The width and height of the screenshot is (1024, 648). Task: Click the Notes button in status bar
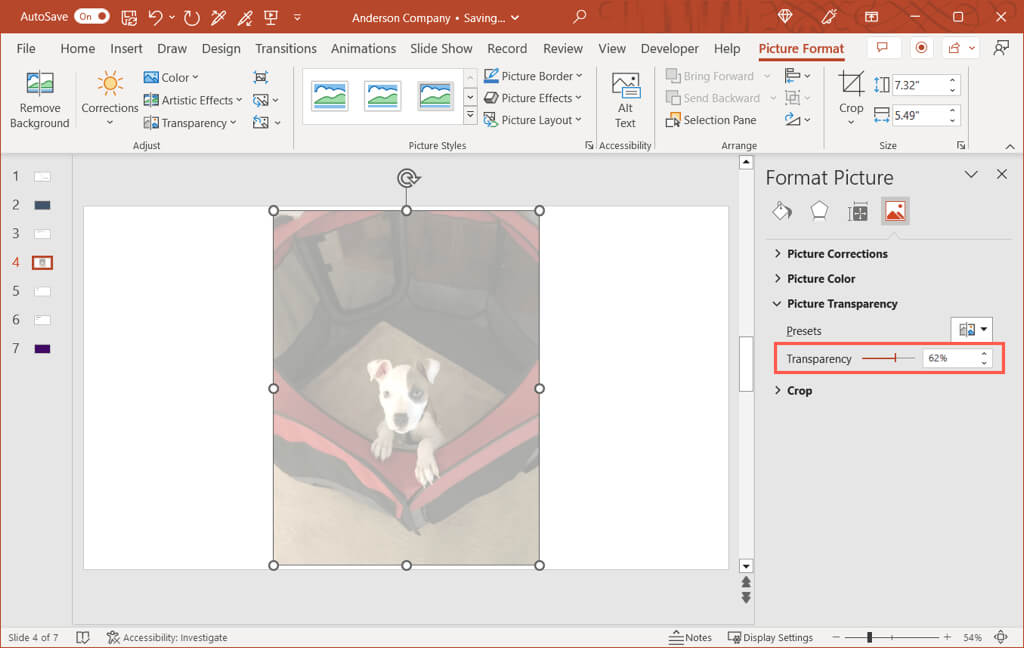690,637
